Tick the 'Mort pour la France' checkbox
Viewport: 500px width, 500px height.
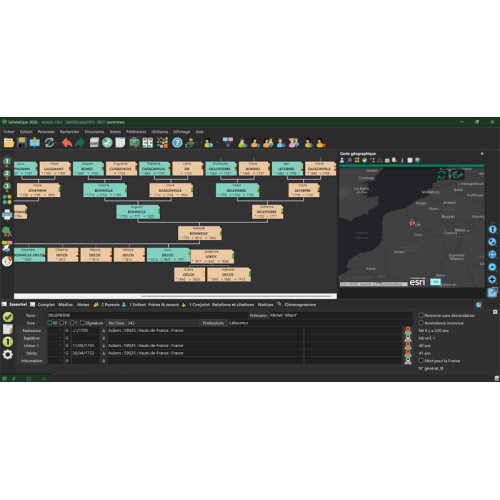click(421, 360)
